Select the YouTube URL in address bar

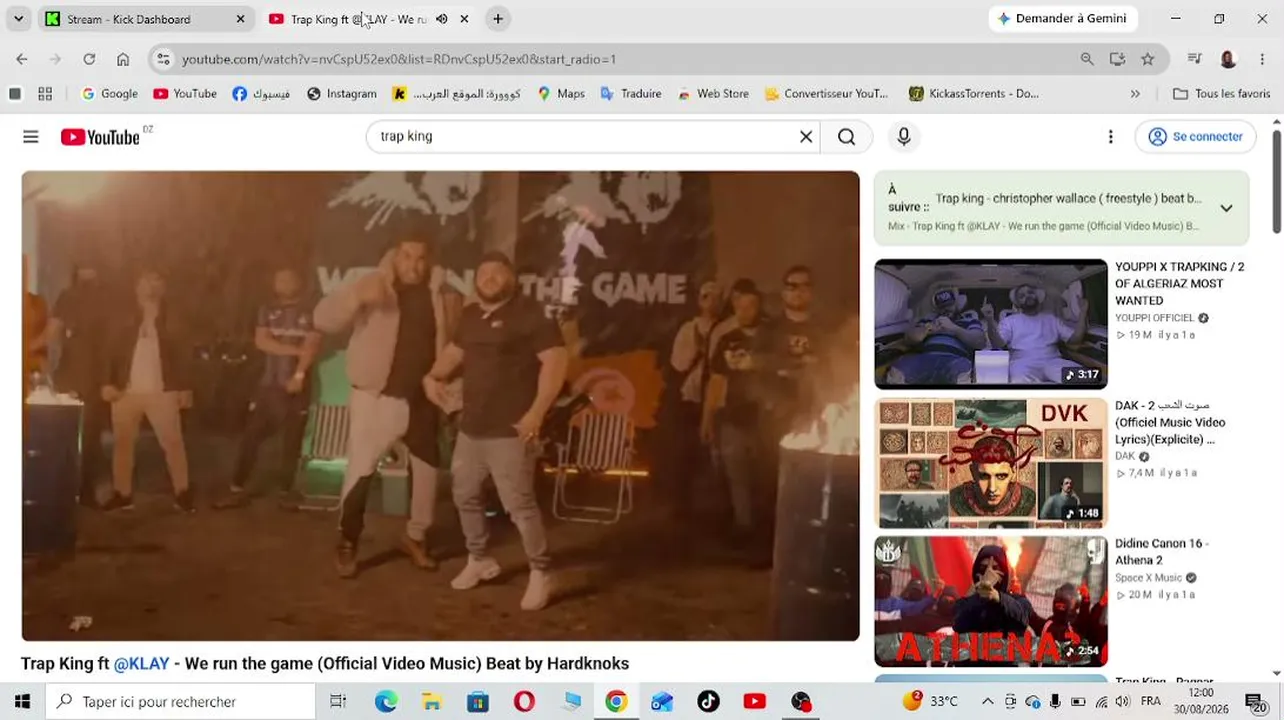[399, 59]
